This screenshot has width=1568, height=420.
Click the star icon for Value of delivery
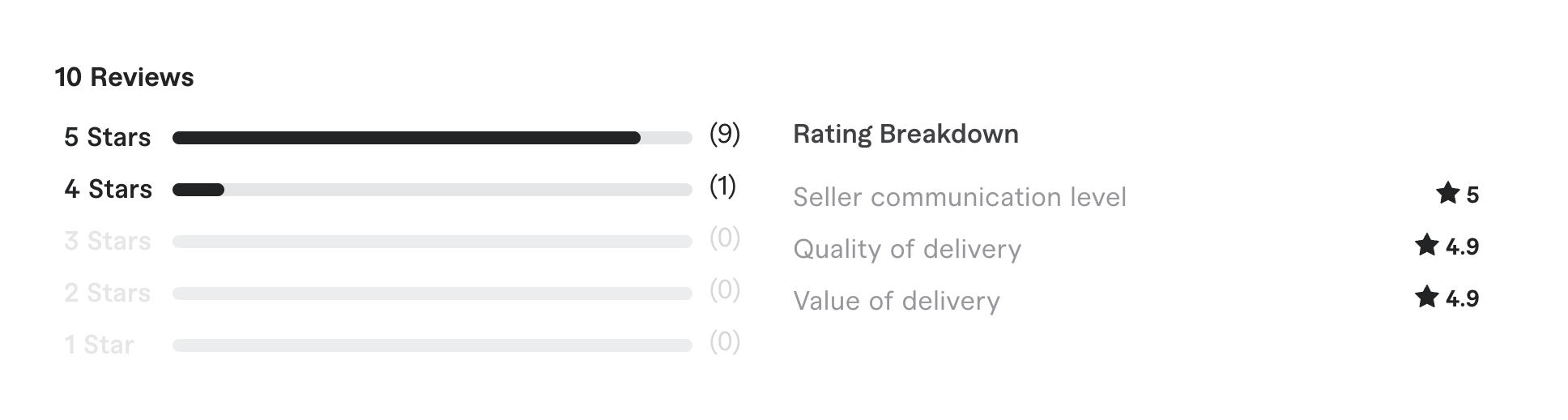[1426, 297]
